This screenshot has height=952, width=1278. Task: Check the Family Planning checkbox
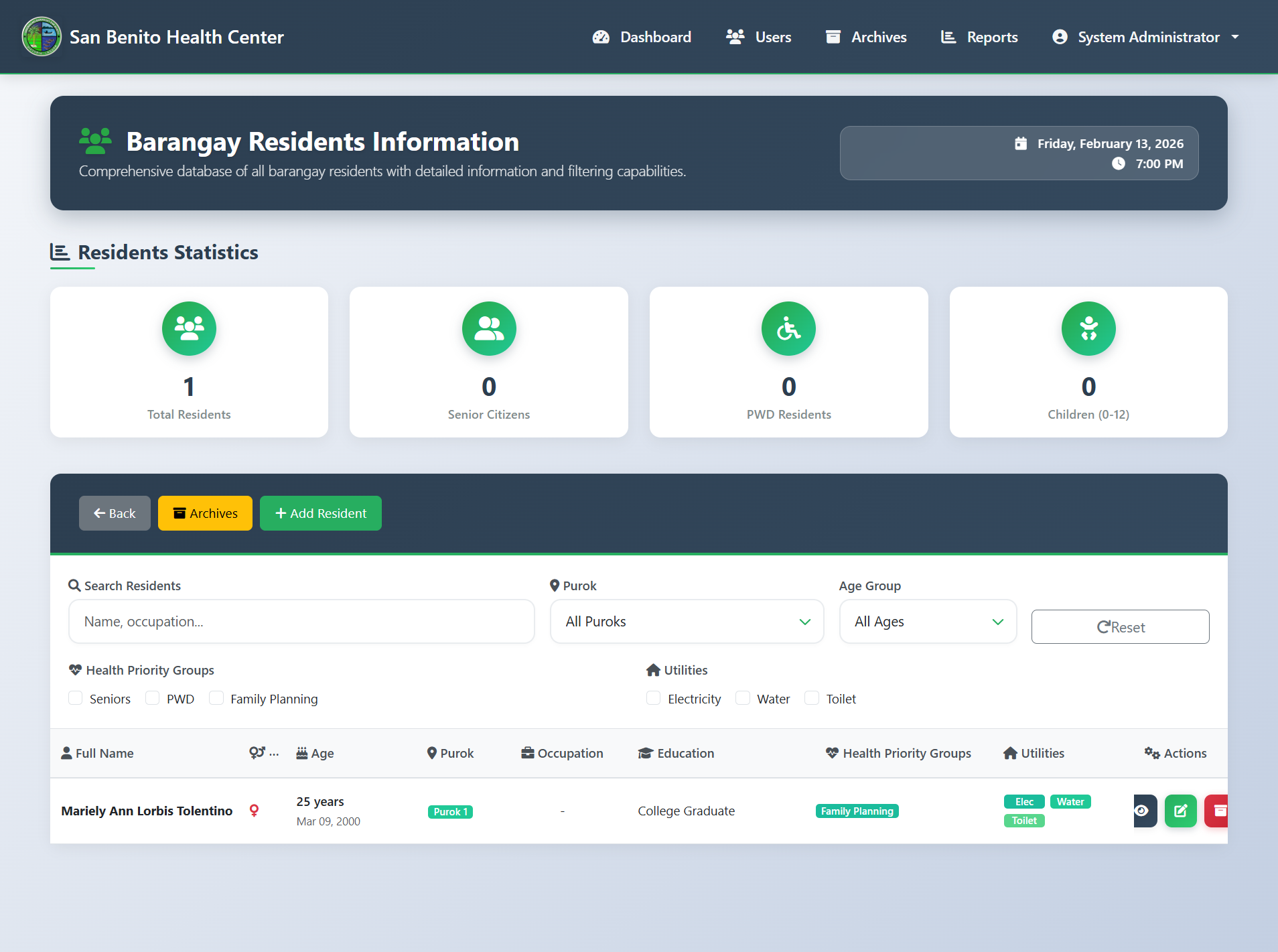pyautogui.click(x=216, y=698)
